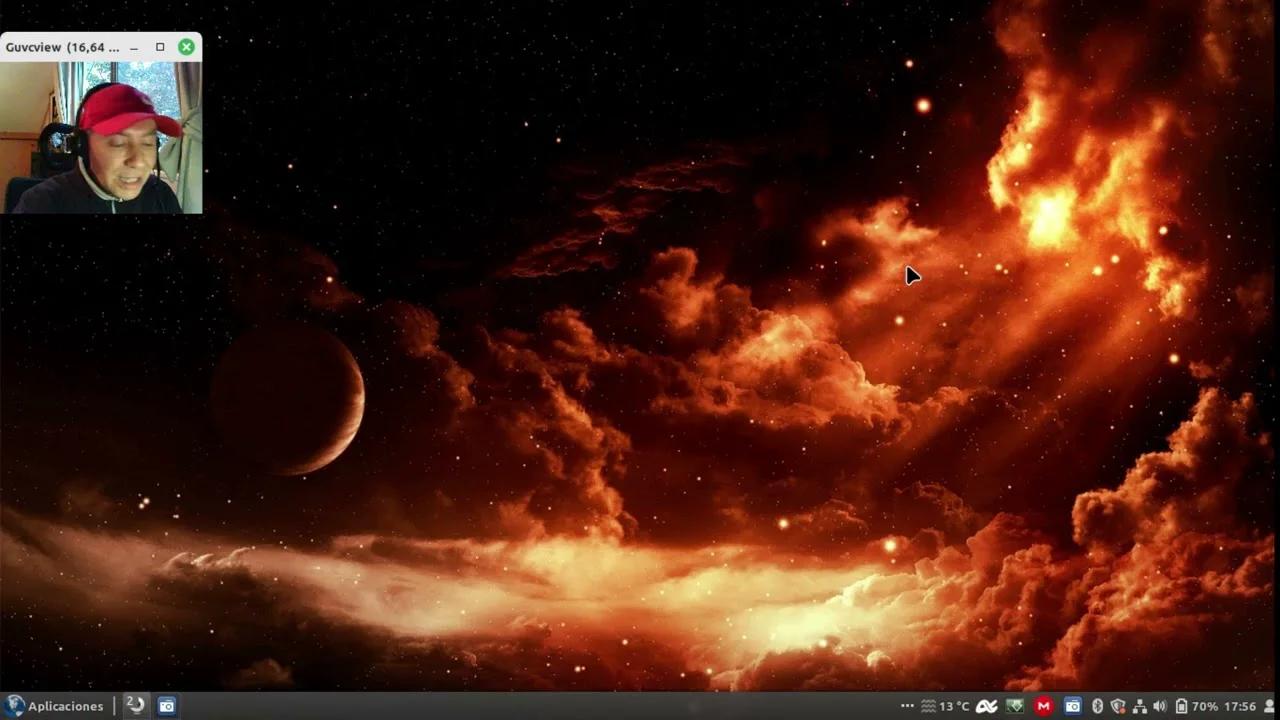Click the user session icon at tray end

click(1269, 706)
